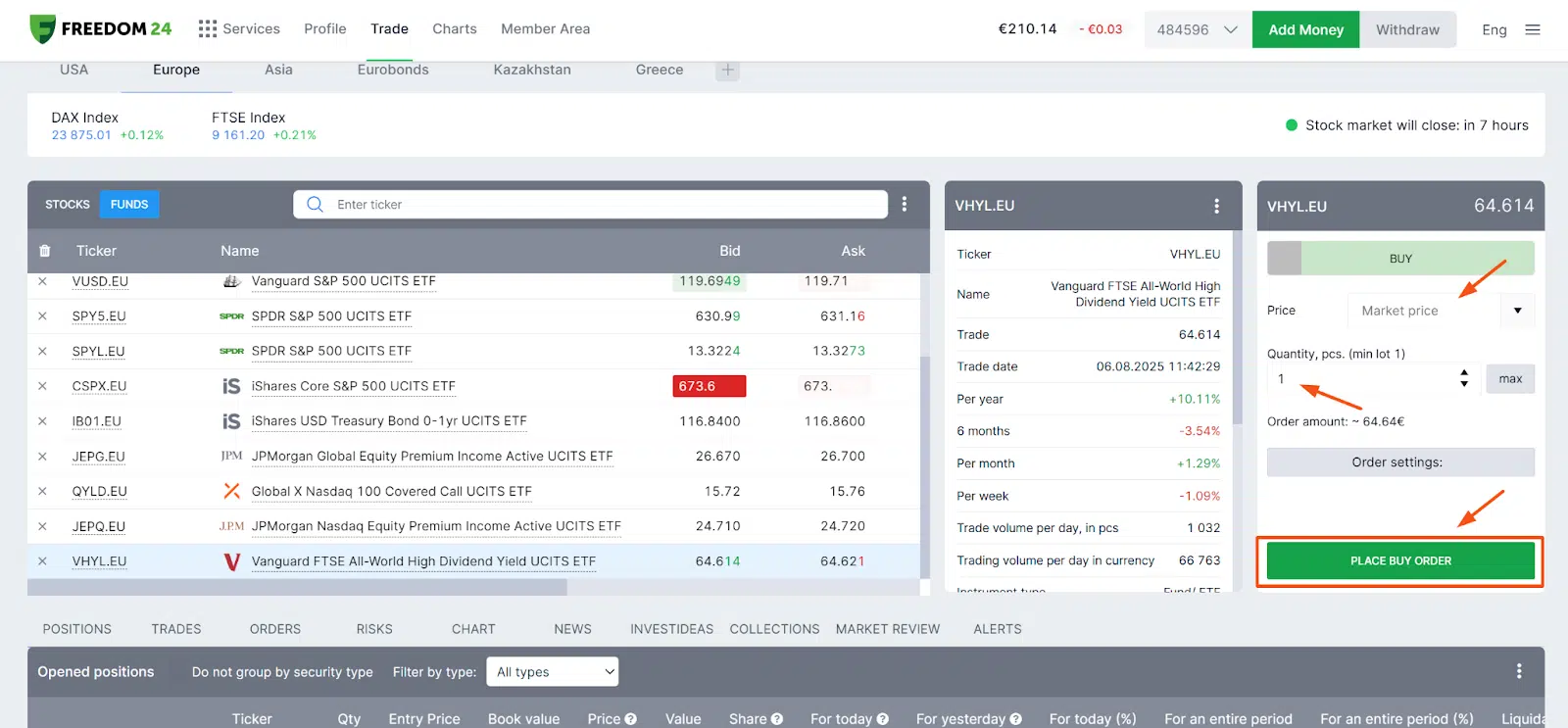Viewport: 1568px width, 728px height.
Task: Open the hamburger menu icon
Action: [x=1533, y=29]
